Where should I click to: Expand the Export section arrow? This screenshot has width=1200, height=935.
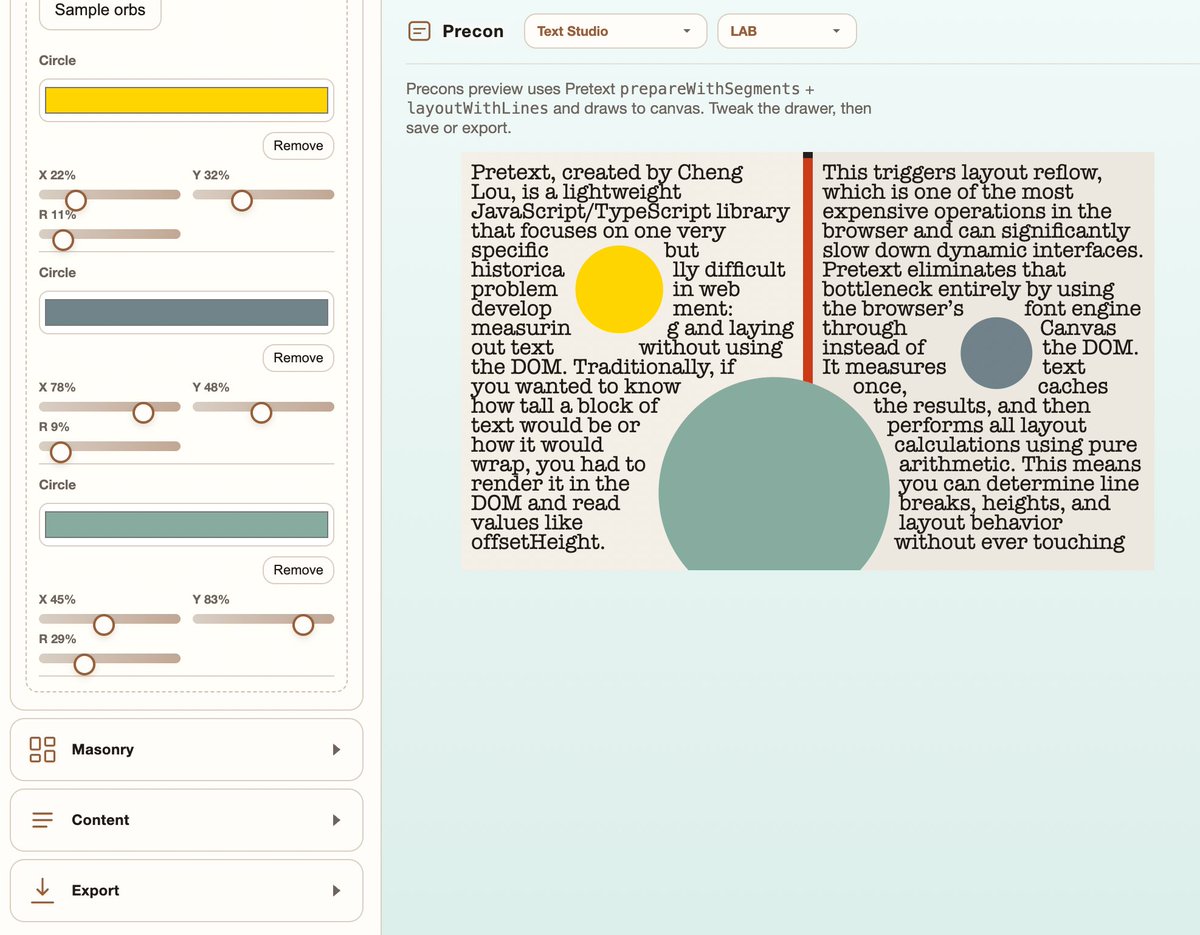(336, 890)
